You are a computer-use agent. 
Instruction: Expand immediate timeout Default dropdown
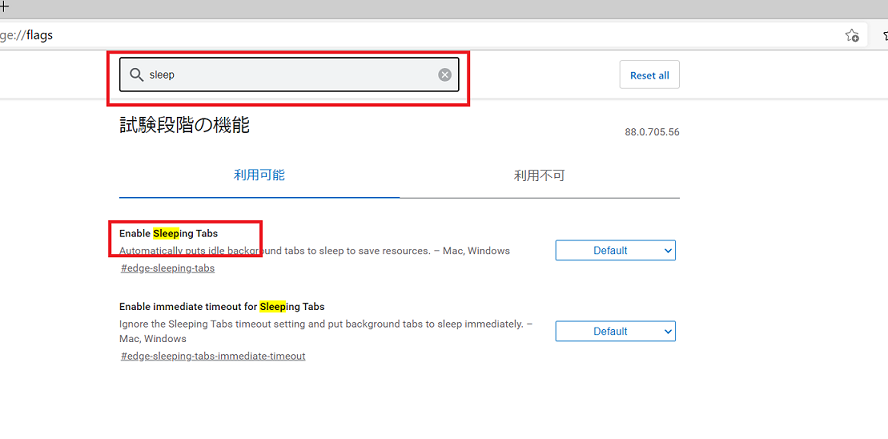click(x=615, y=331)
